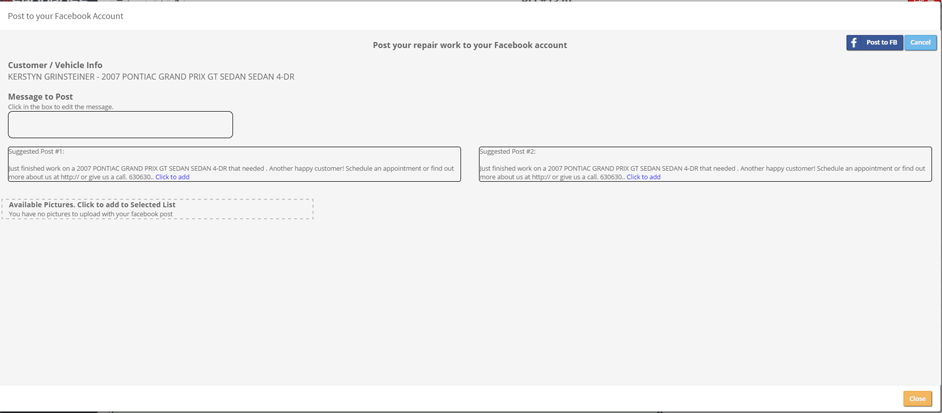This screenshot has height=413, width=942.
Task: Click 'Post to your Facebook Account' title
Action: 65,16
